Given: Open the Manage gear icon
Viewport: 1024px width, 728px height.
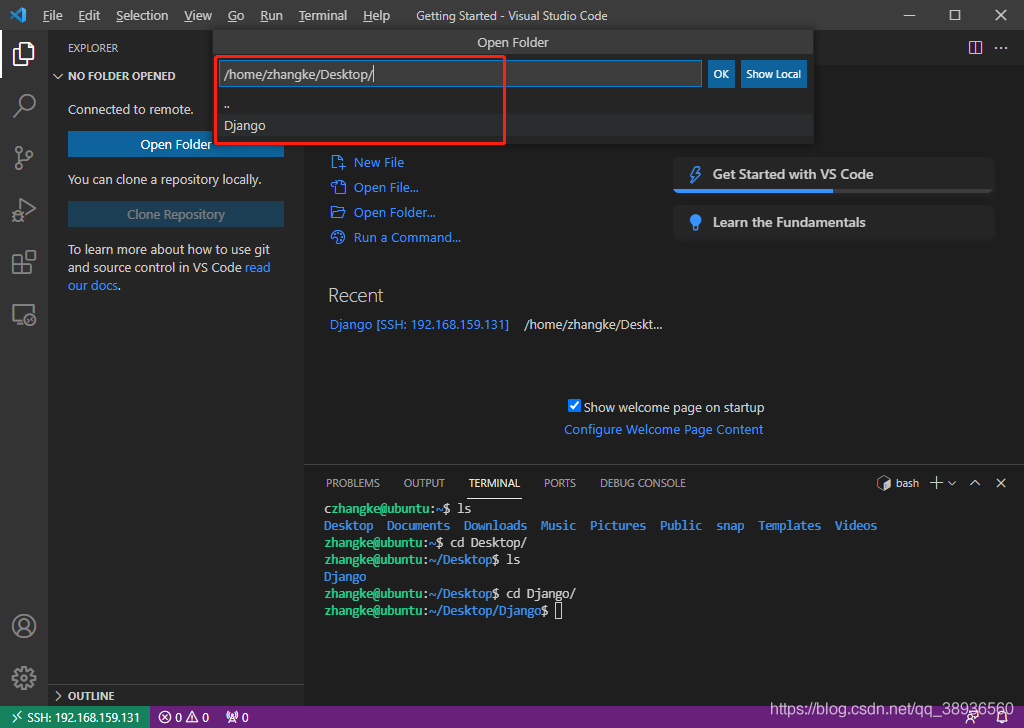Looking at the screenshot, I should tap(24, 678).
